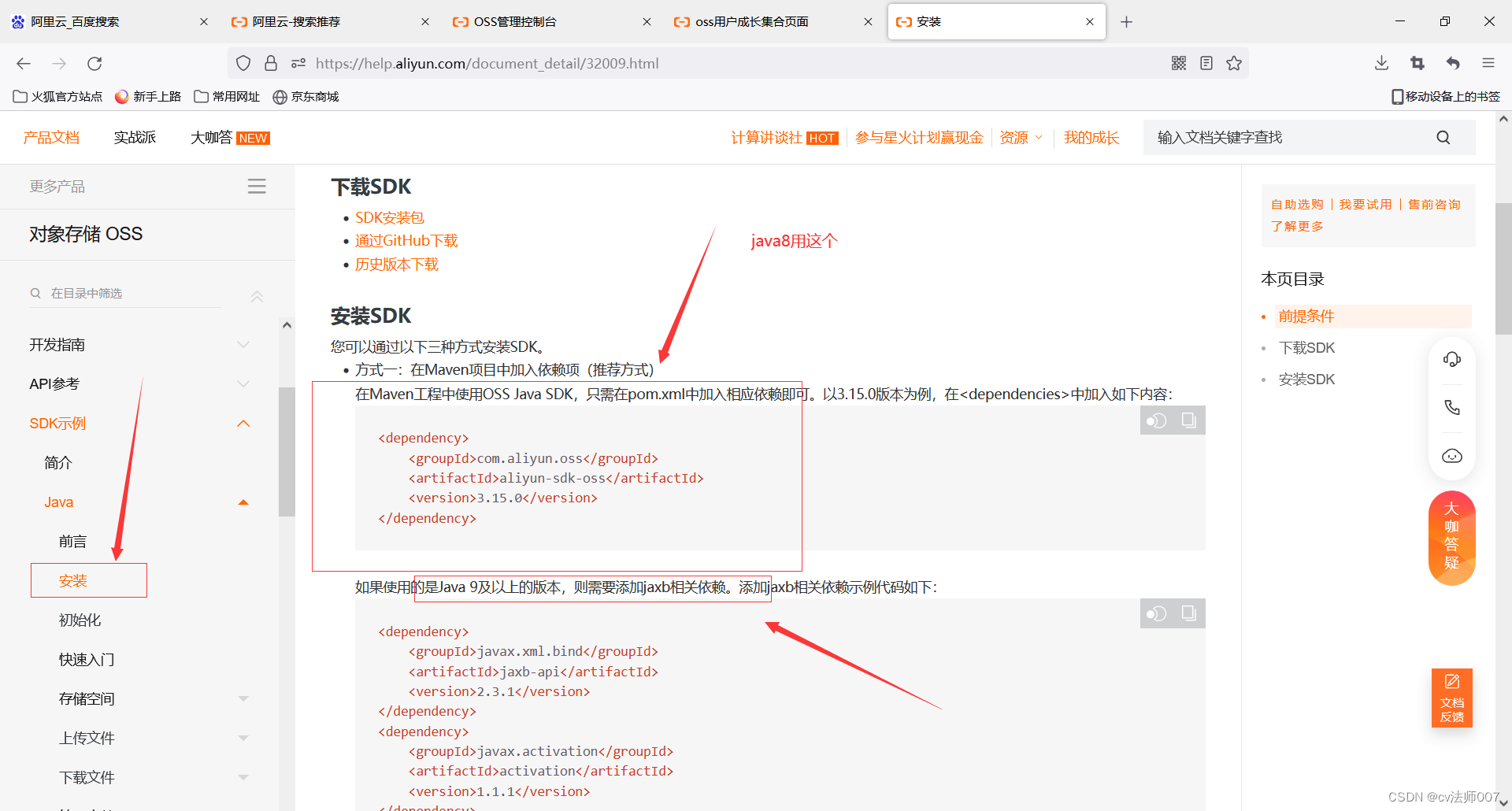The width and height of the screenshot is (1512, 811).
Task: Click the 售前咨询 link
Action: (x=1434, y=204)
